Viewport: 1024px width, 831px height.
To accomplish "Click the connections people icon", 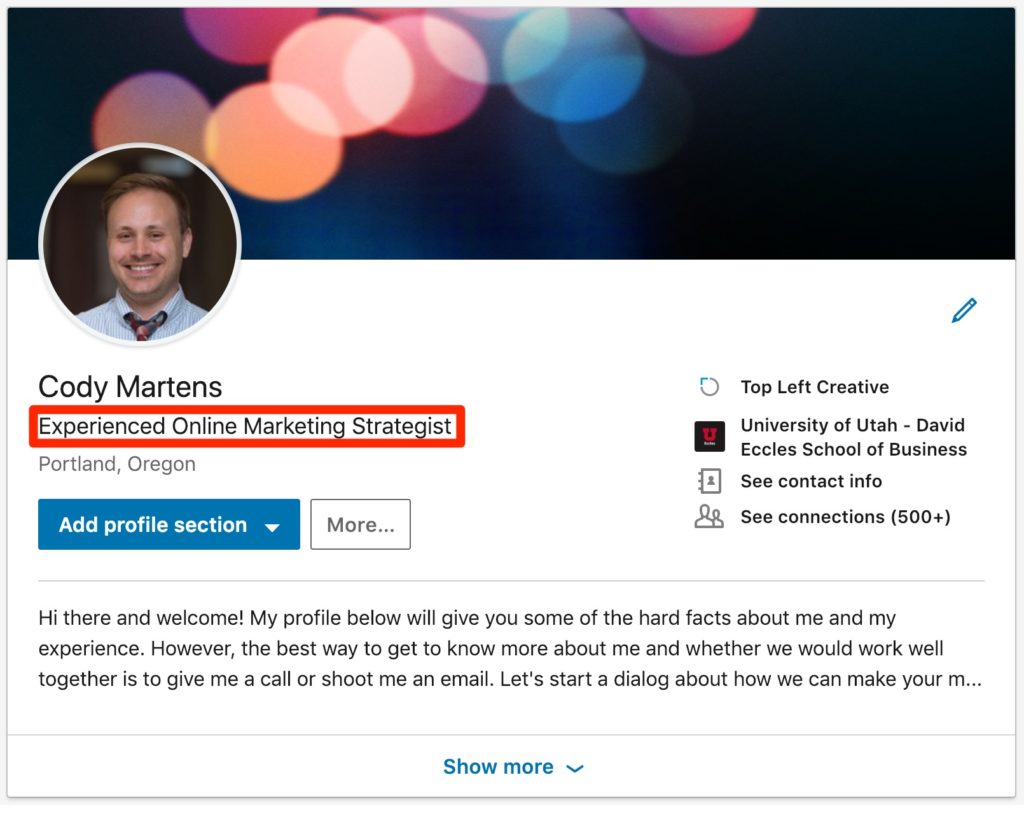I will coord(709,517).
